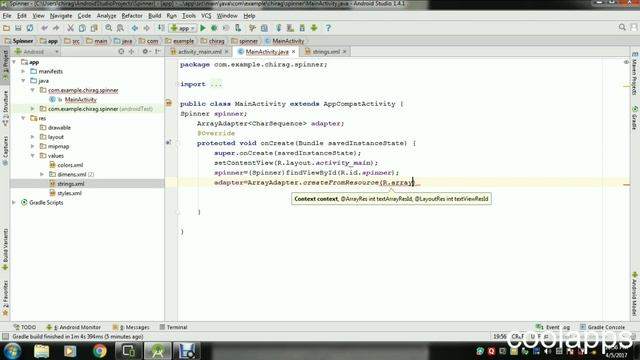Expand the Gradle Scripts node

coord(14,203)
